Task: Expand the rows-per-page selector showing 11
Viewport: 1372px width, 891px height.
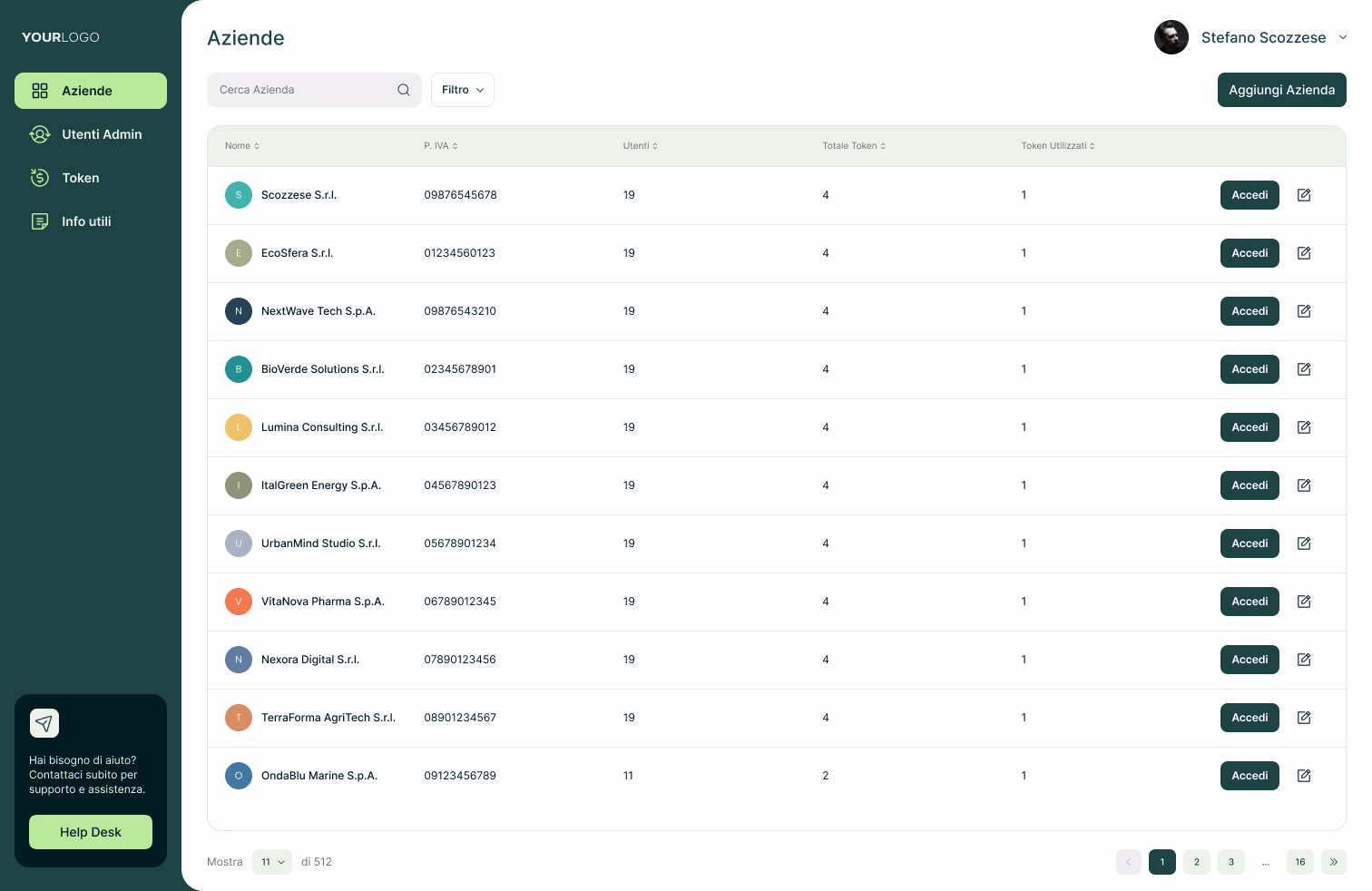Action: tap(272, 862)
